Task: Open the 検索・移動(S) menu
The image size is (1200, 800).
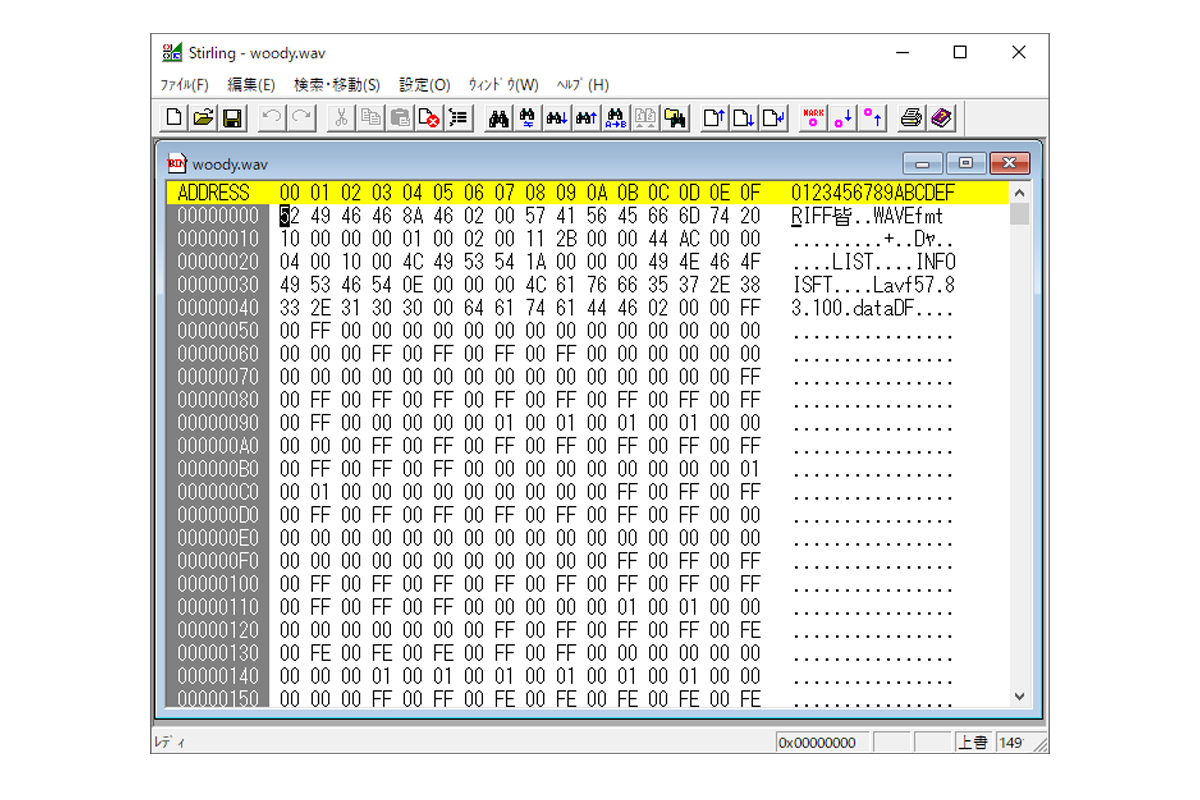Action: click(x=337, y=85)
